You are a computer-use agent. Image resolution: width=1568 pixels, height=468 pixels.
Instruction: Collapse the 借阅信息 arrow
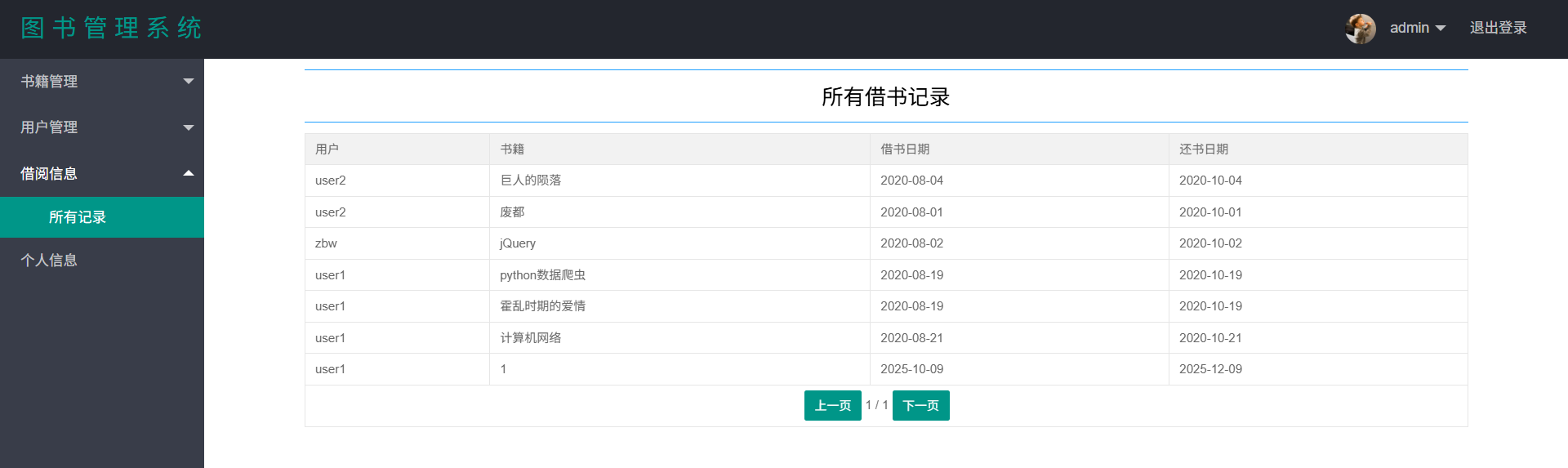189,173
